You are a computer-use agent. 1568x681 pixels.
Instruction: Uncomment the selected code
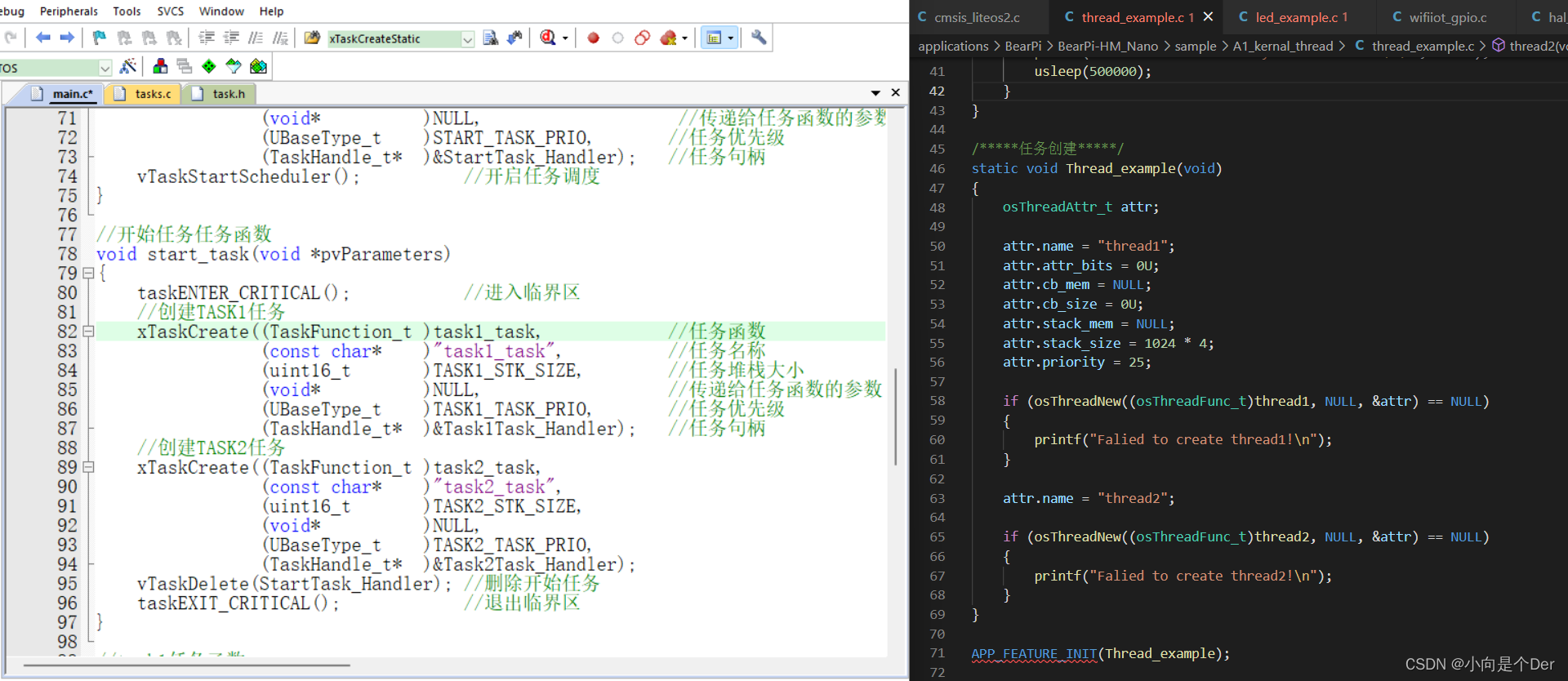click(x=280, y=38)
